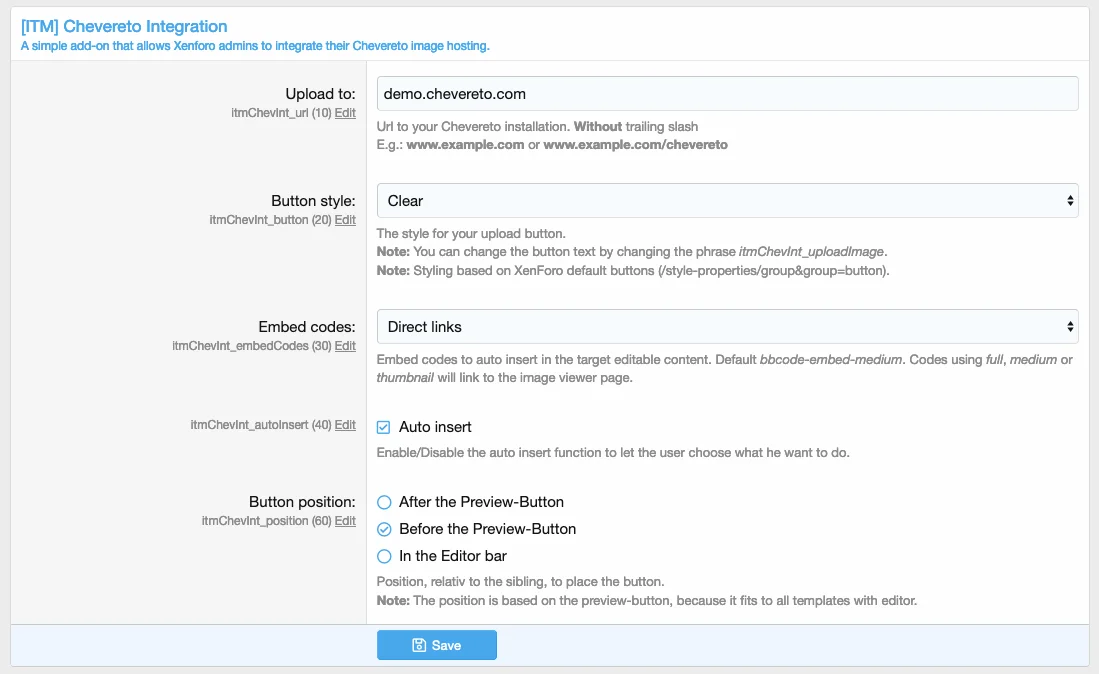Edit the itmChevInt_embedCodes option
This screenshot has width=1099, height=674.
pyautogui.click(x=345, y=346)
